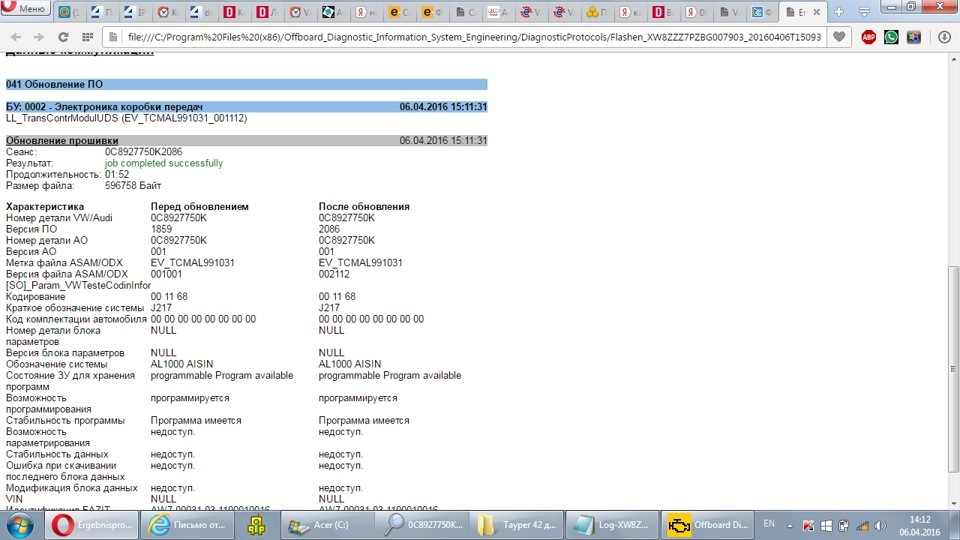The image size is (960, 540).
Task: Click the address bar file URL
Action: pyautogui.click(x=474, y=37)
